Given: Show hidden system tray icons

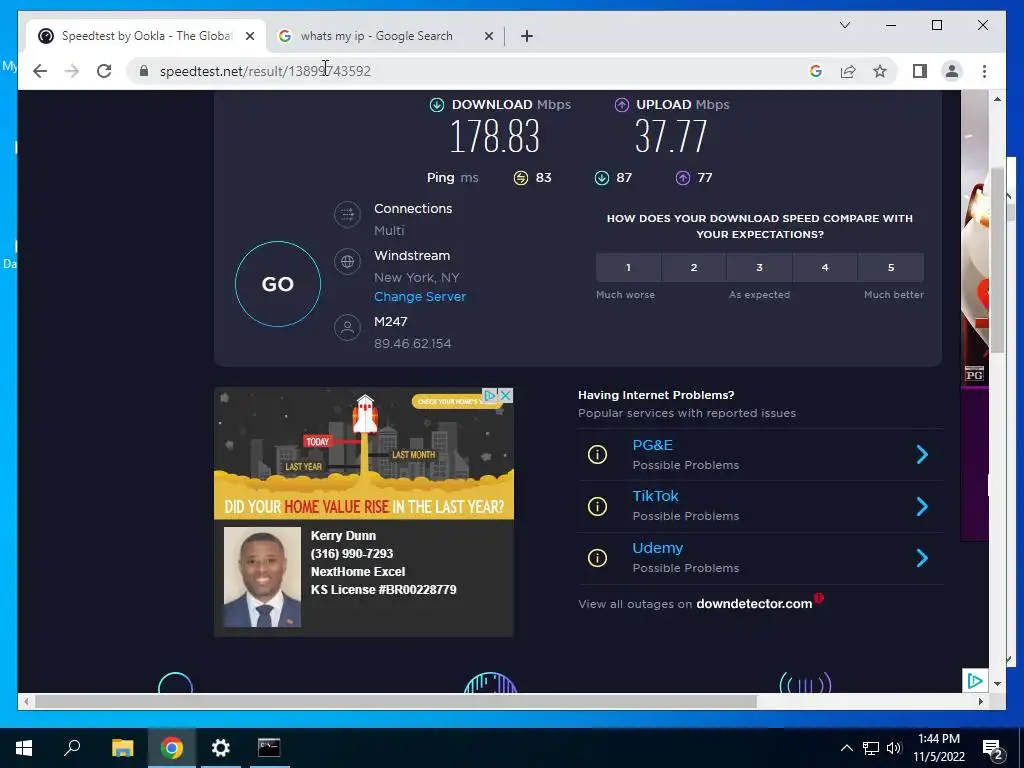Looking at the screenshot, I should (x=846, y=748).
